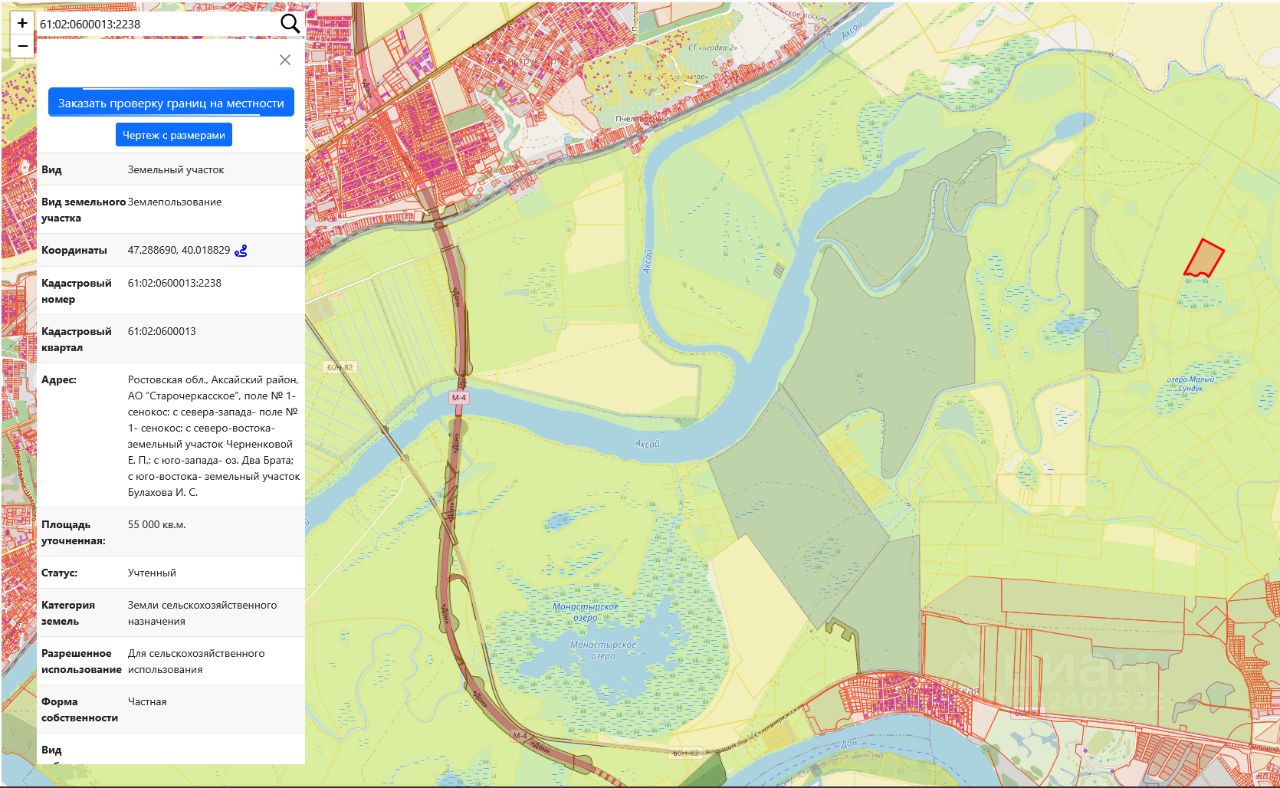Viewport: 1280px width, 788px height.
Task: Click the coordinates «47.288690, 40.018829»
Action: click(x=179, y=250)
